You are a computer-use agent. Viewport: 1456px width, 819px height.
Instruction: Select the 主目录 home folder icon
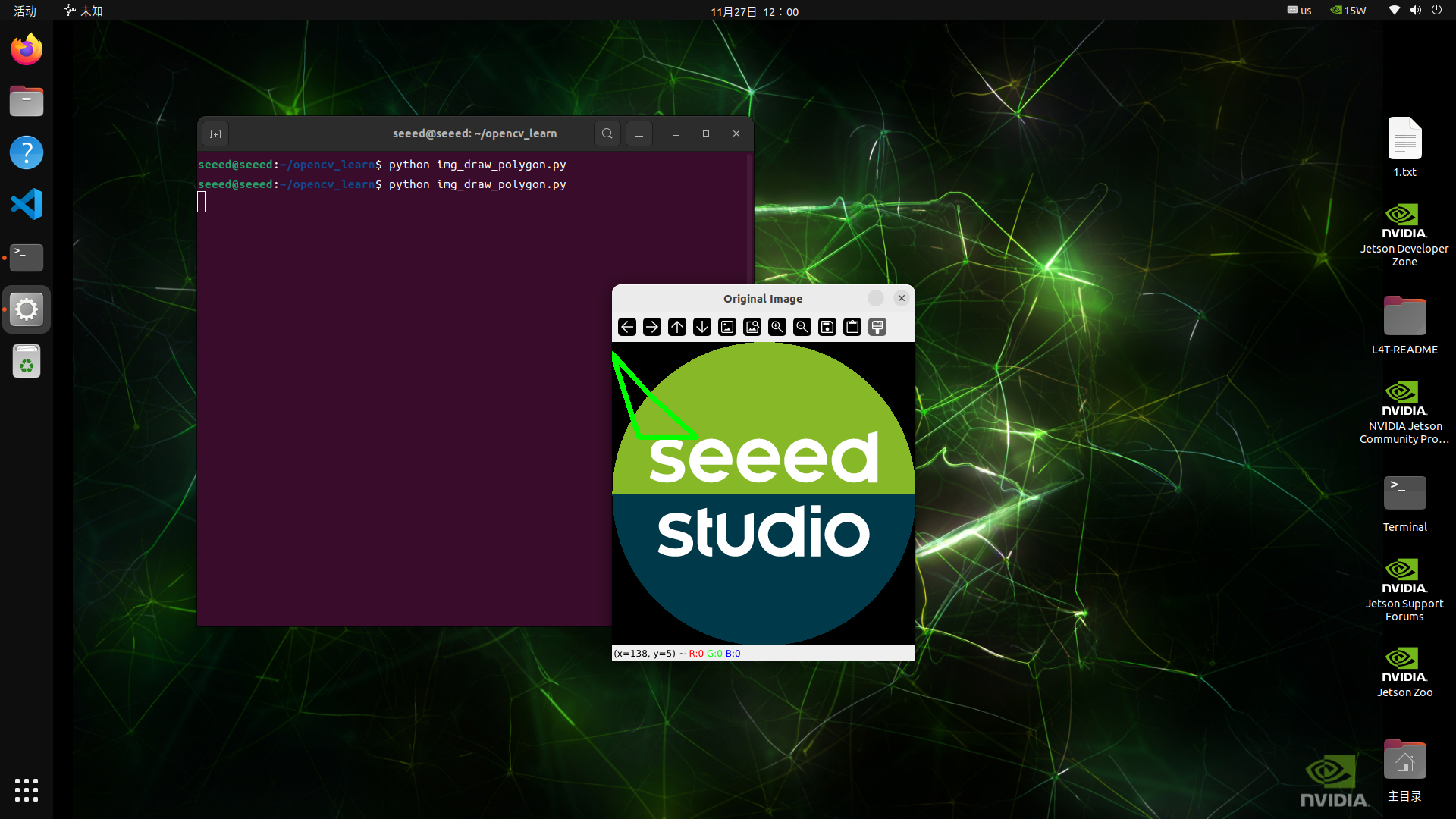tap(1404, 770)
